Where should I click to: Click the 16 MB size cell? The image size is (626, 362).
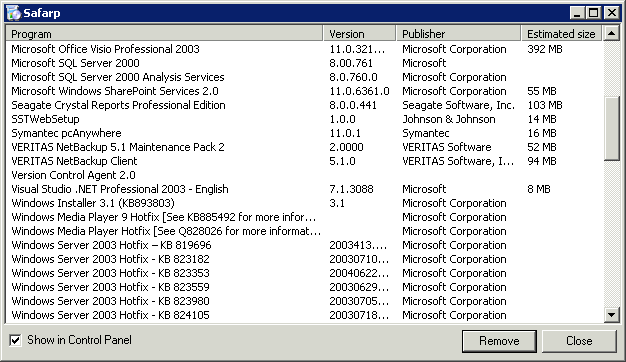click(542, 133)
